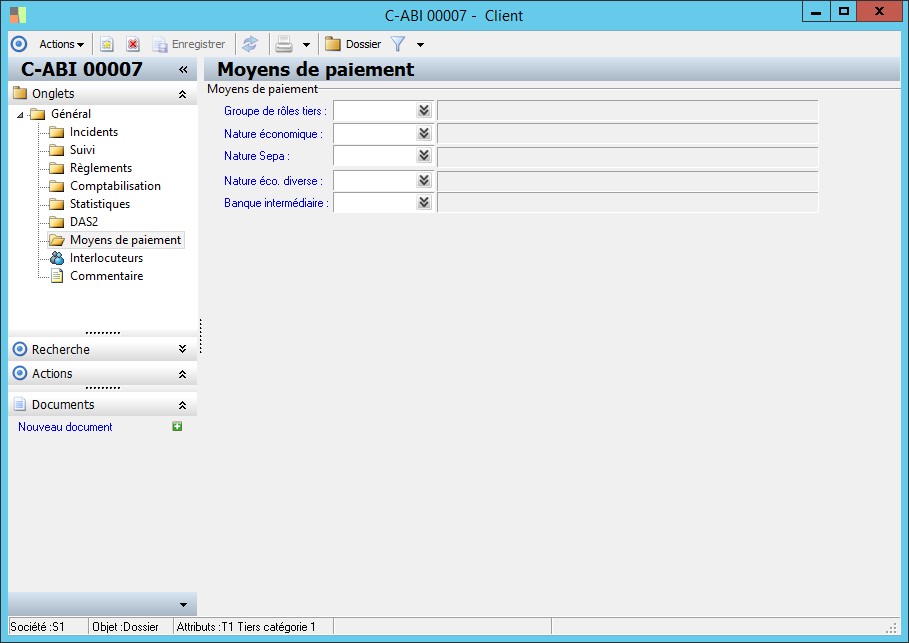Screen dimensions: 909x643
Task: Click the delete record red X icon
Action: 133,44
